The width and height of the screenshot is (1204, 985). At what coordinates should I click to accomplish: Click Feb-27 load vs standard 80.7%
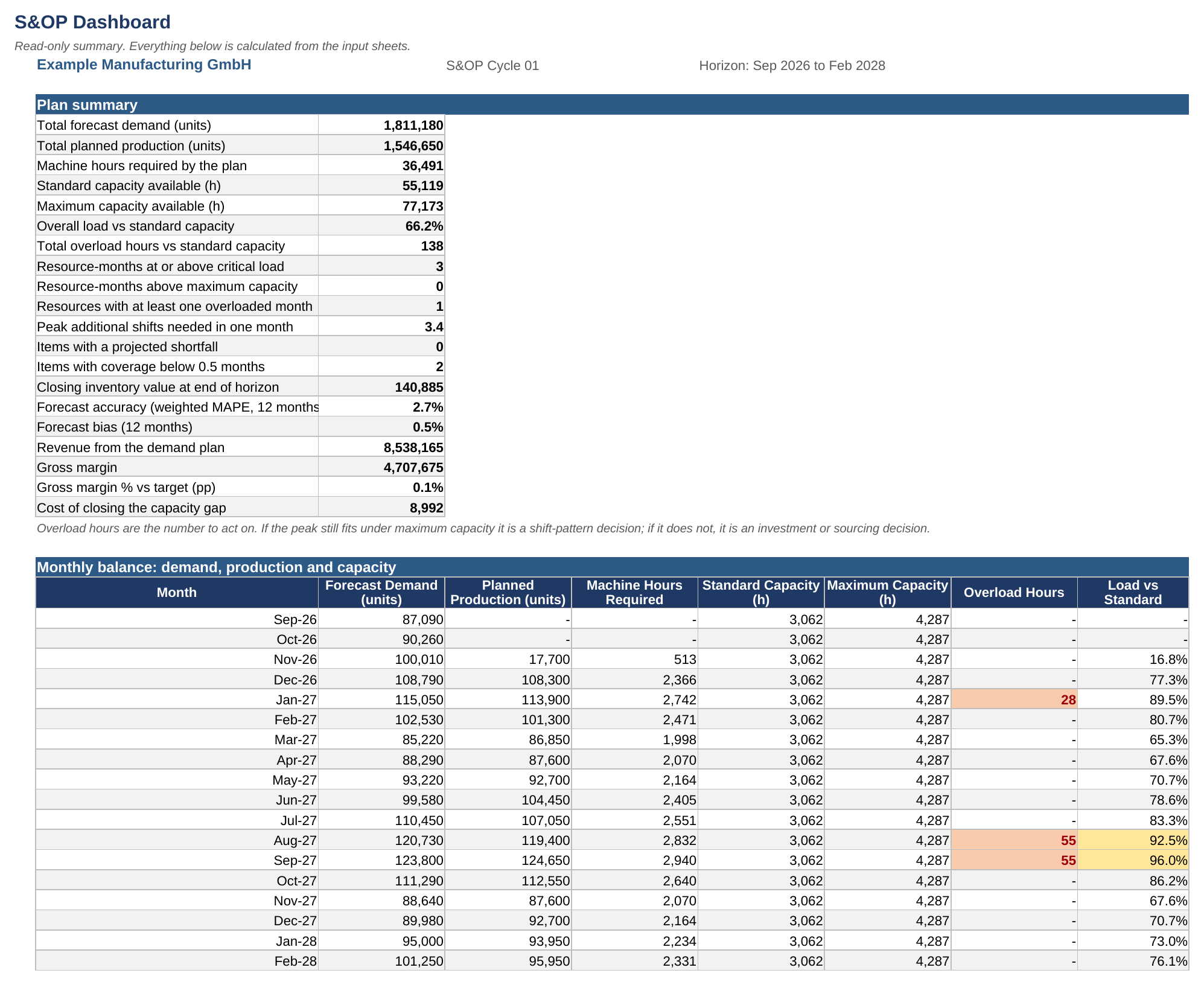1133,719
